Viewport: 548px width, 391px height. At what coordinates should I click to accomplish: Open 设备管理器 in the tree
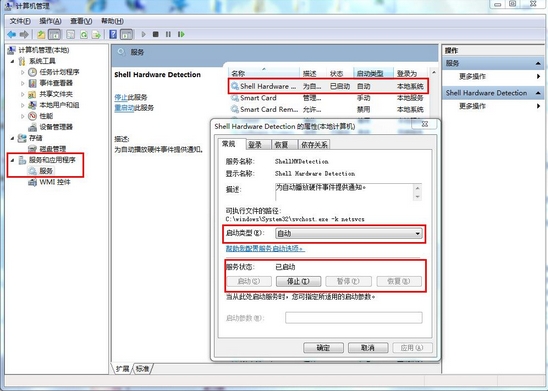click(56, 127)
